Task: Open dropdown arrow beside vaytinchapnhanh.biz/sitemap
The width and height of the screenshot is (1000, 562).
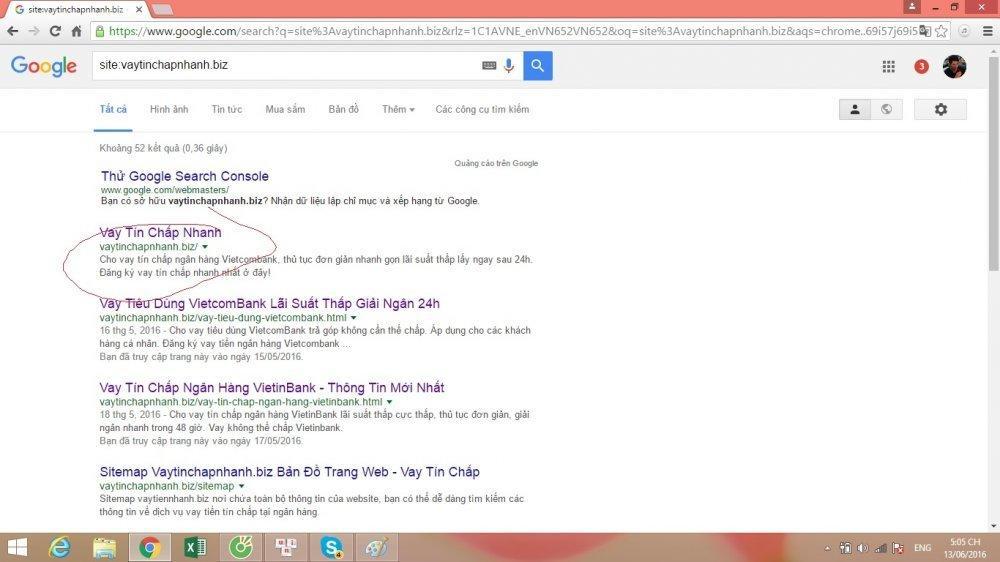Action: pyautogui.click(x=241, y=486)
